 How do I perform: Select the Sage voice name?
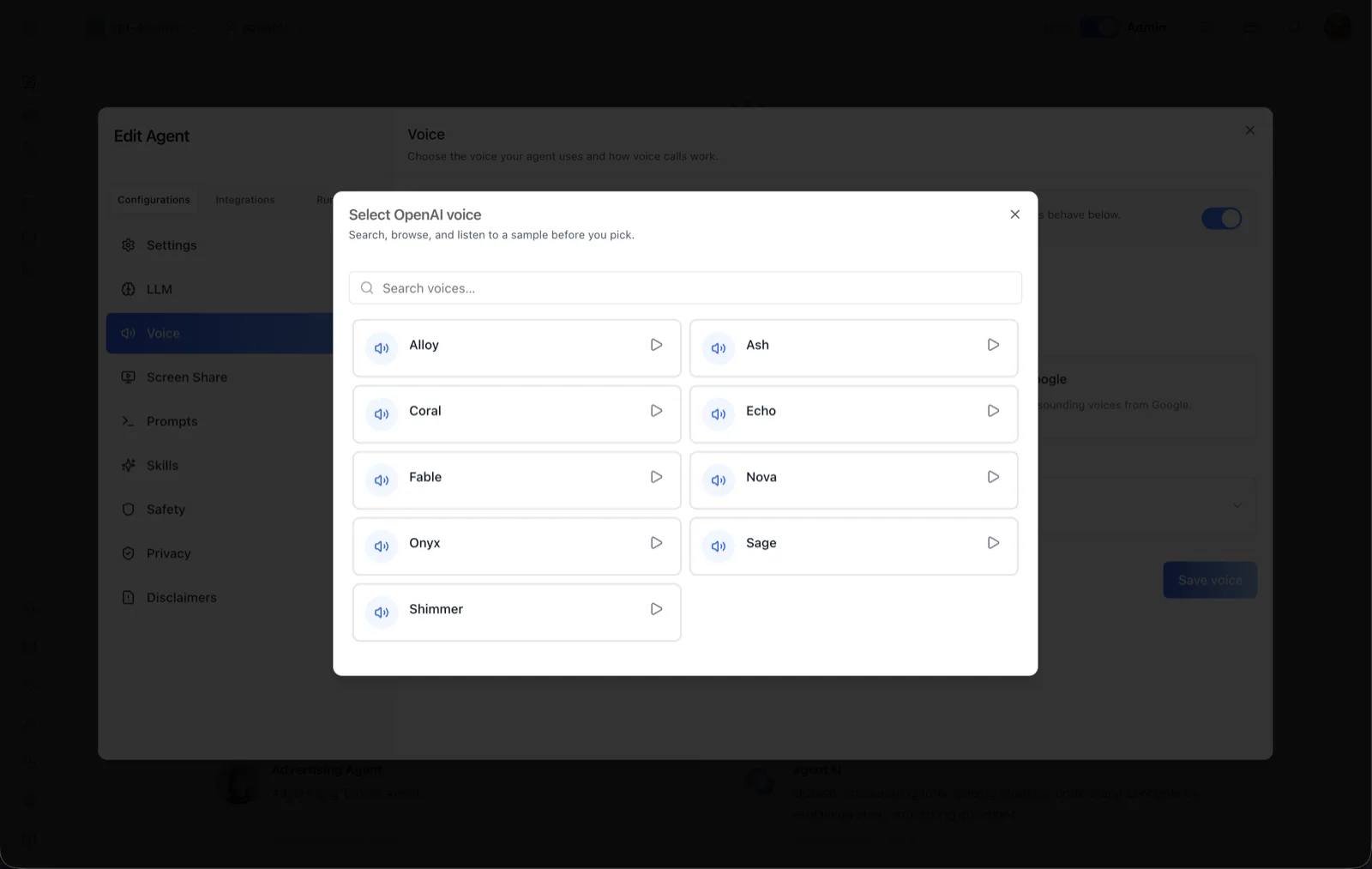761,543
